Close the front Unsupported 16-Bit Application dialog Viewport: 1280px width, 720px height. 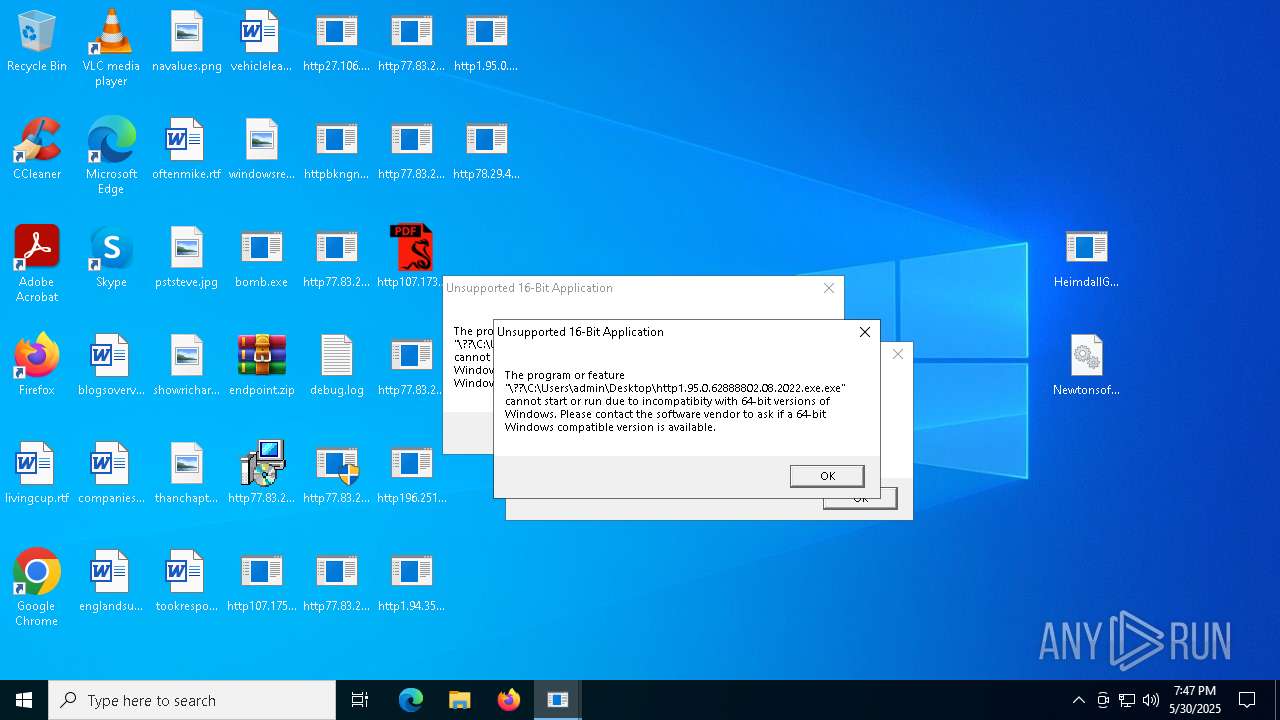click(865, 332)
